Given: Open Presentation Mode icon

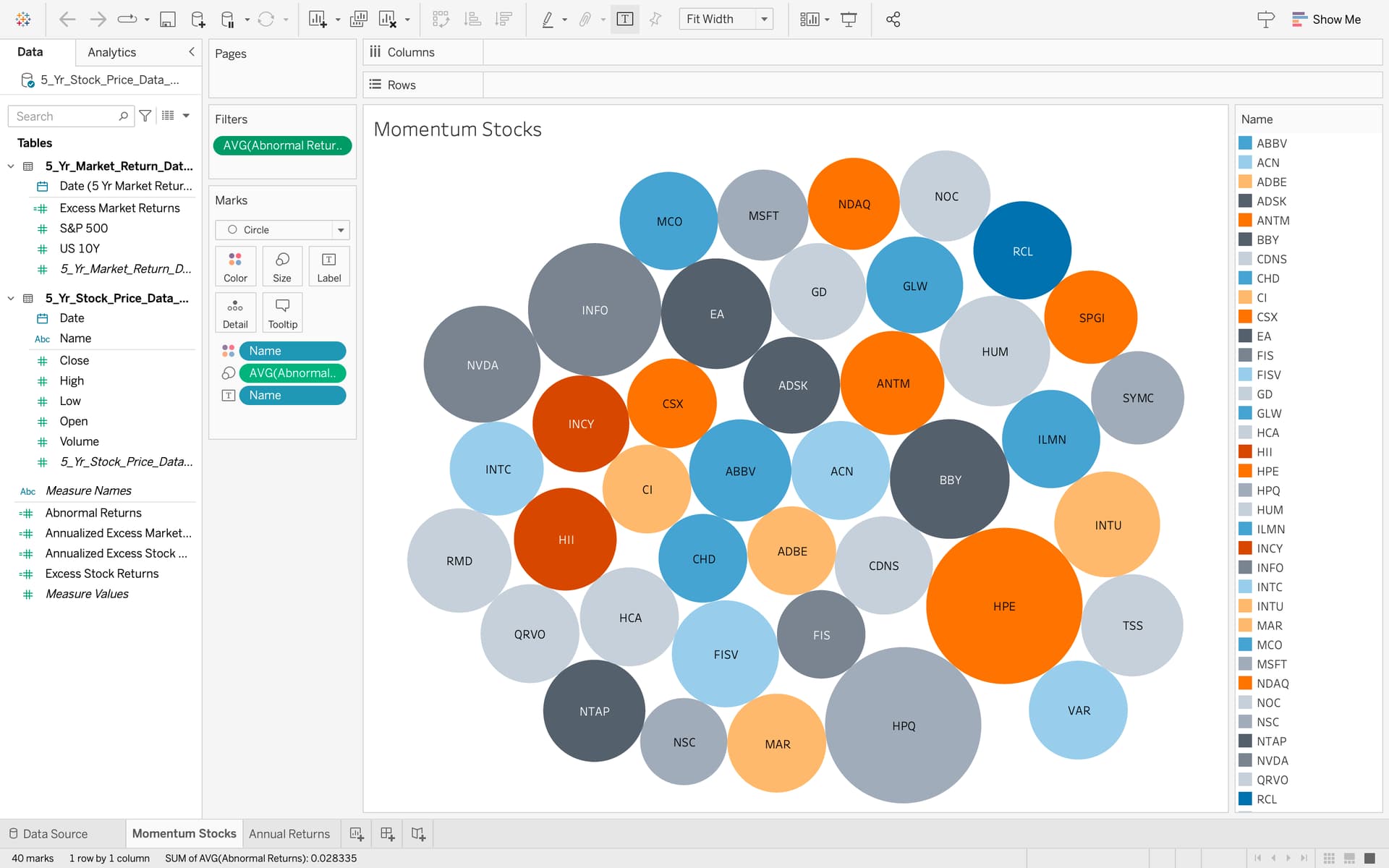Looking at the screenshot, I should point(849,20).
